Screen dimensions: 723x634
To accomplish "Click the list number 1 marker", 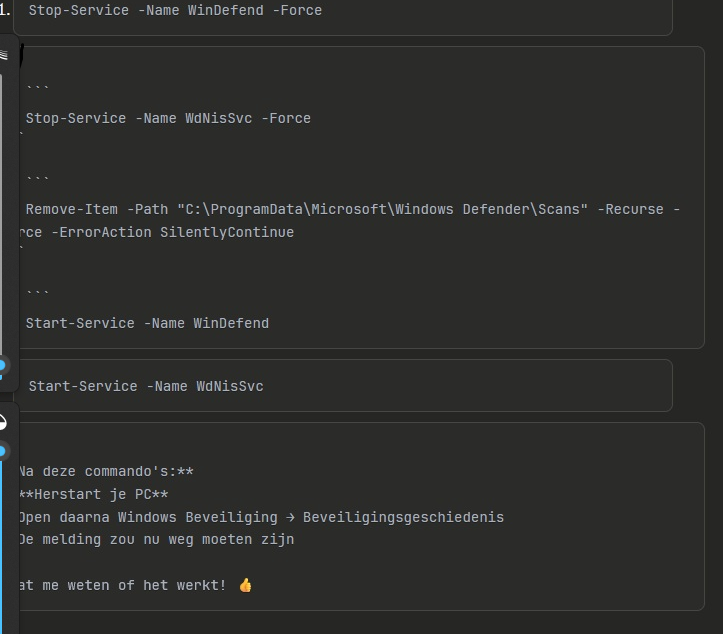I will [x=5, y=11].
